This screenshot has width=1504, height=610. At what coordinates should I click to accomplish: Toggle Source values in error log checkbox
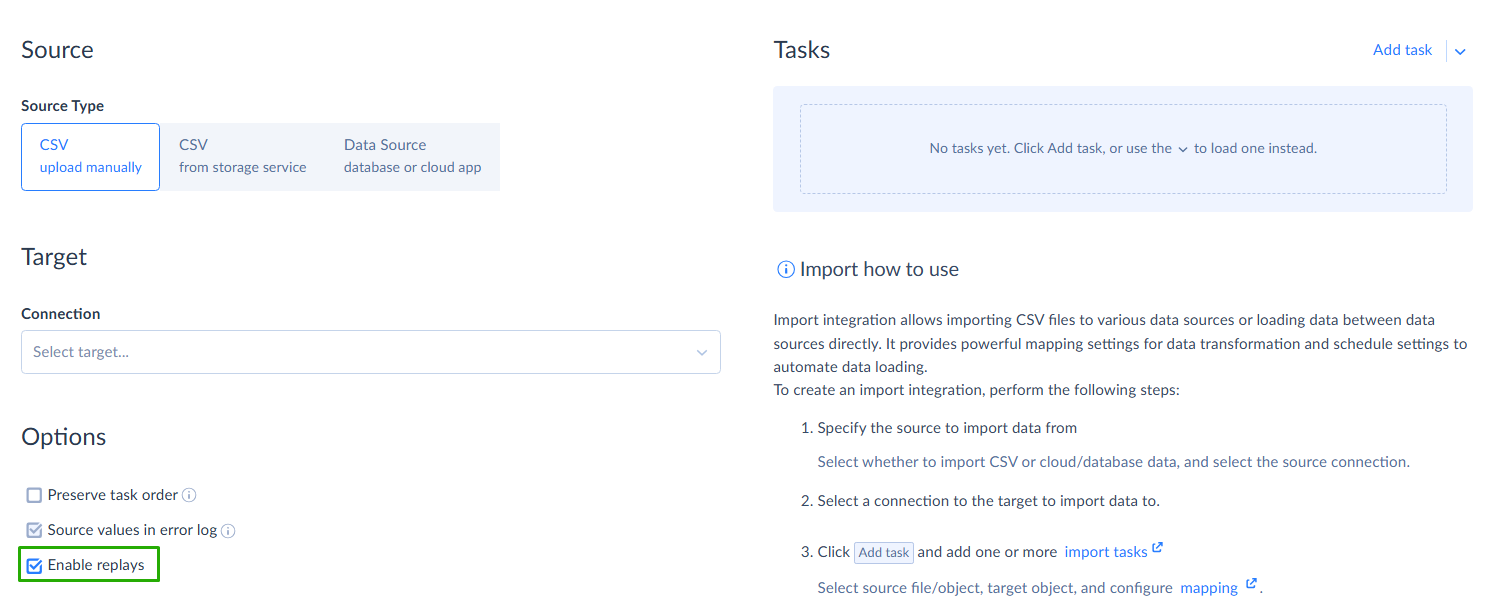(35, 530)
